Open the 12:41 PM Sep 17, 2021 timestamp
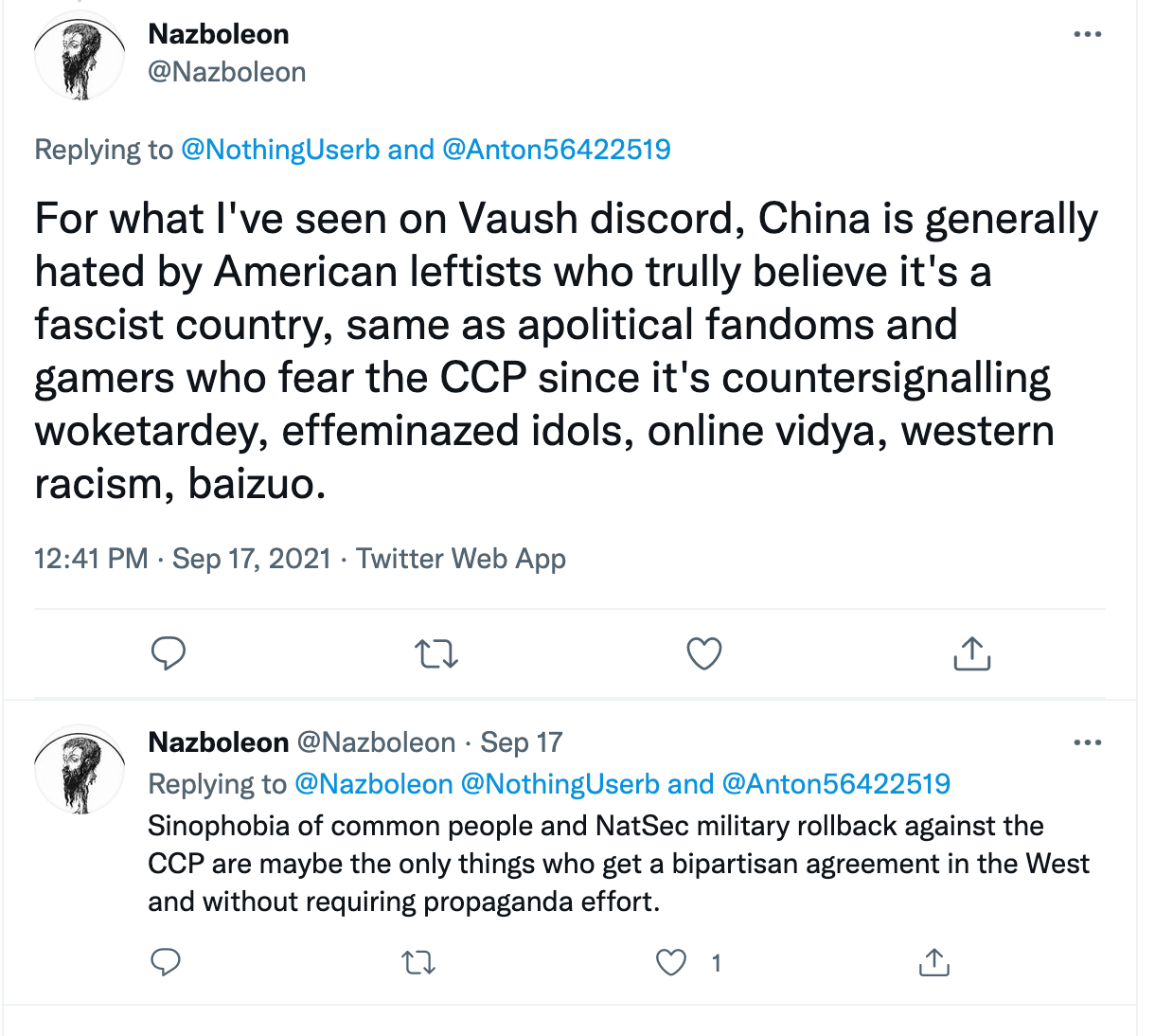1155x1036 pixels. [183, 559]
